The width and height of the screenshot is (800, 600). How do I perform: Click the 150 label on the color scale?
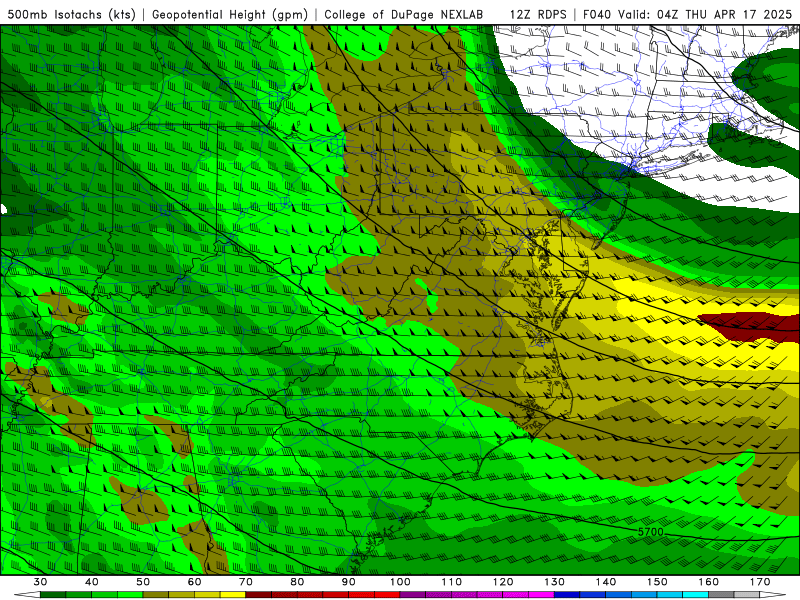coord(657,582)
